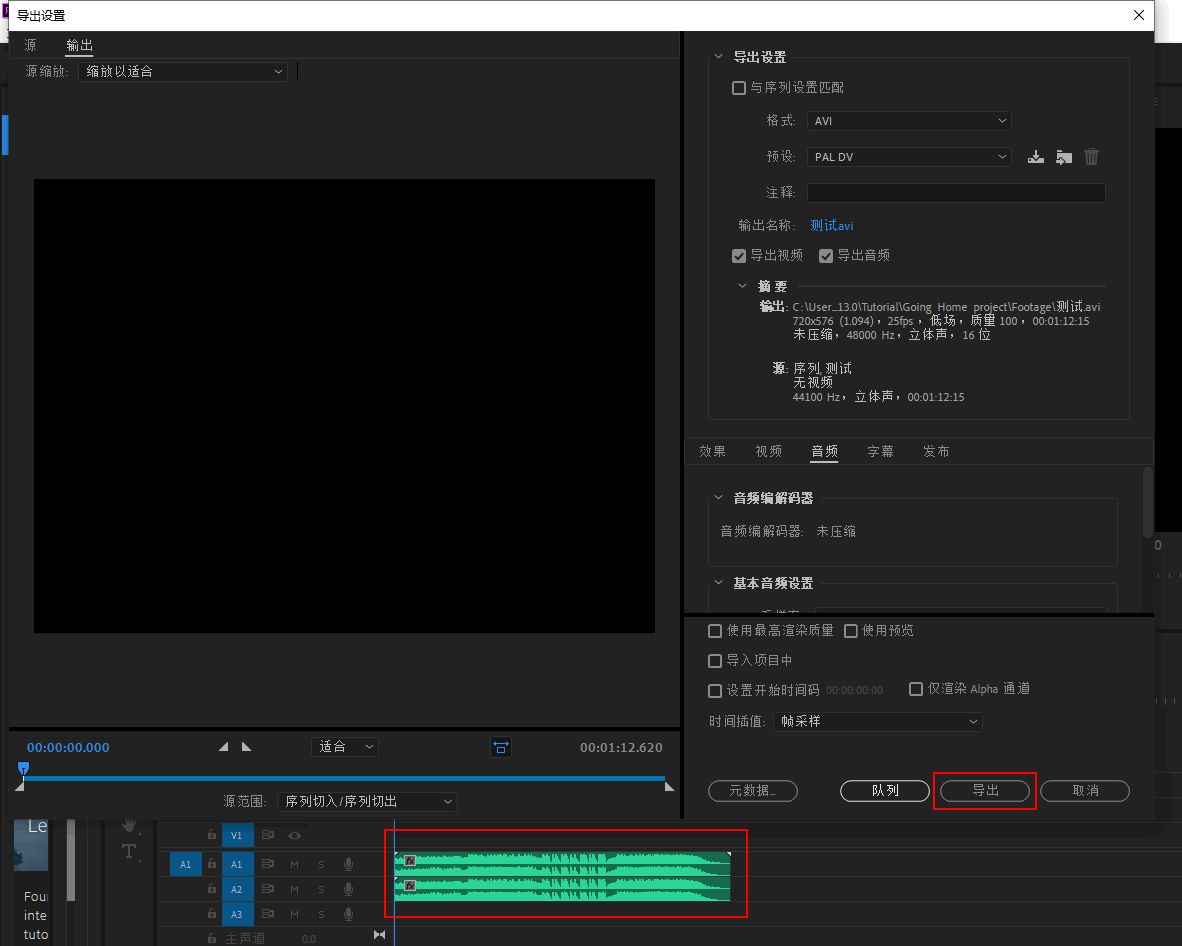Screen dimensions: 1182x946
Task: Mute track A1 with its M button
Action: (x=295, y=865)
